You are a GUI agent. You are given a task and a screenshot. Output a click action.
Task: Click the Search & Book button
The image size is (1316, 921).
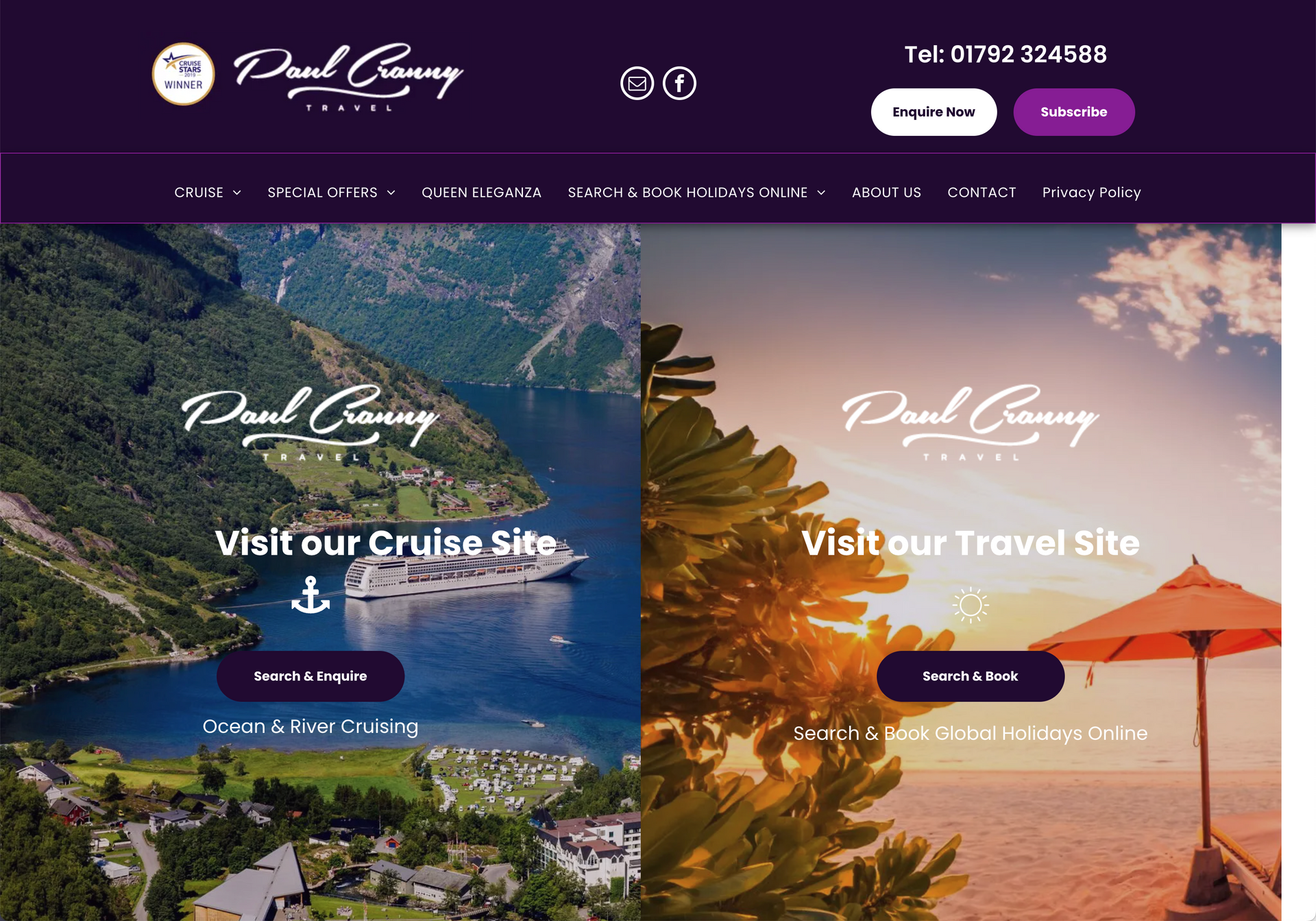(x=971, y=676)
